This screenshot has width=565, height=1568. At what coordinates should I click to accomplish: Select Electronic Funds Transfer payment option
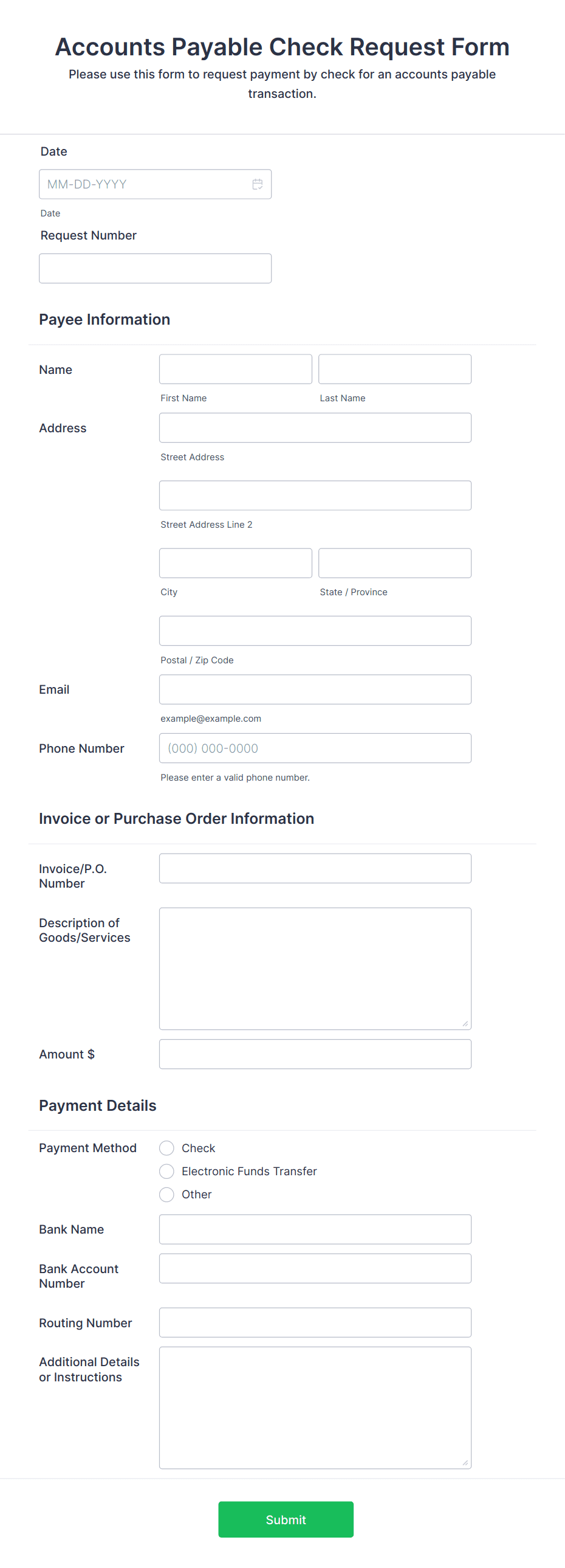166,1171
